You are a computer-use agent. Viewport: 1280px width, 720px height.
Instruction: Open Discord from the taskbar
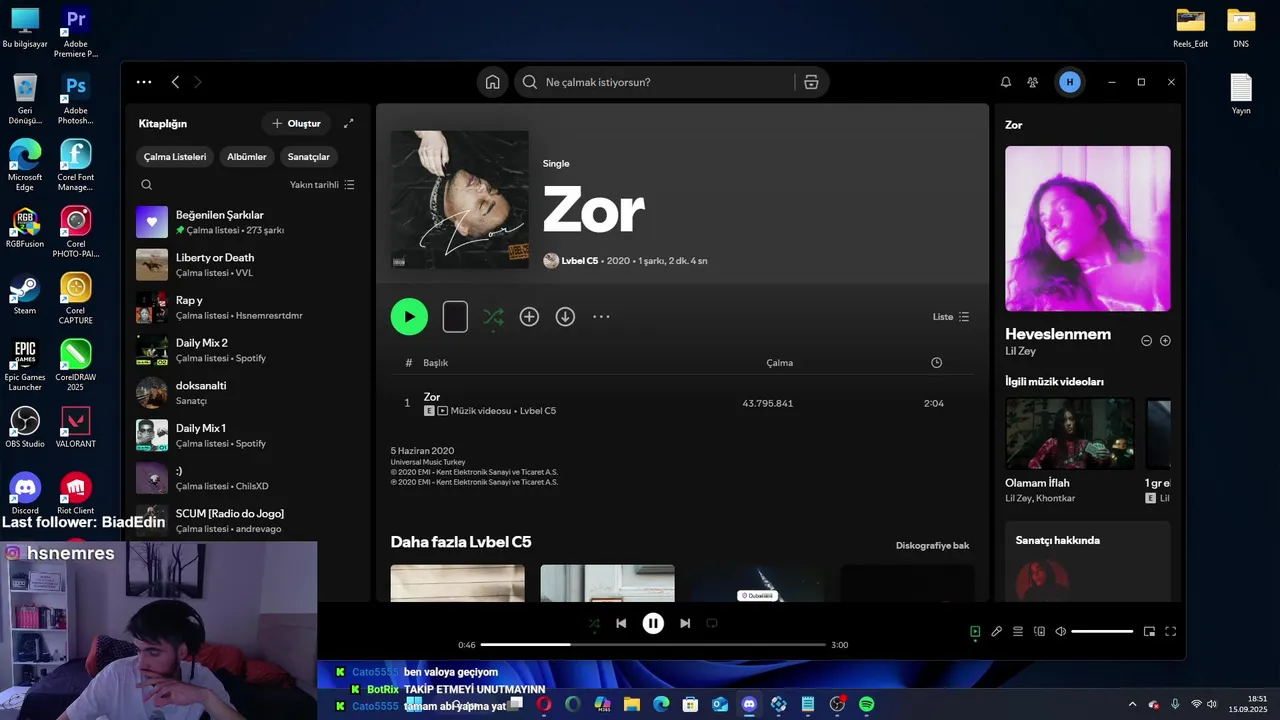[749, 704]
